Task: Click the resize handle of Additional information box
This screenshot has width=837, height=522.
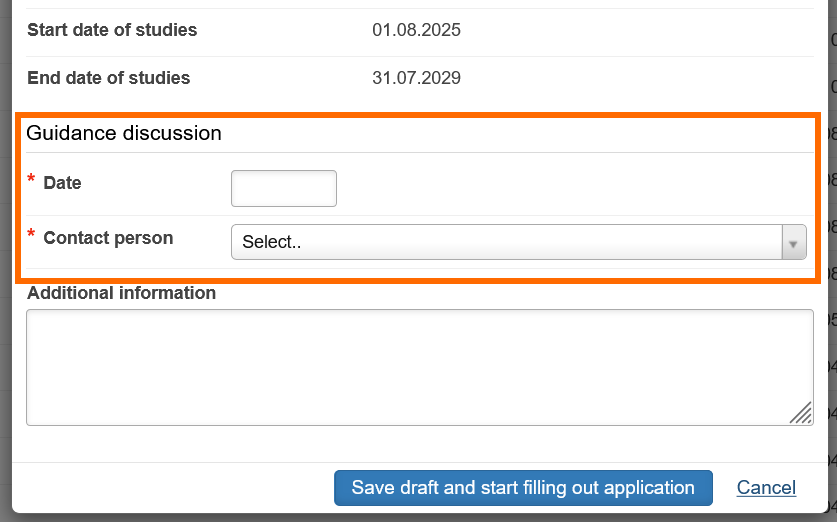Action: [x=801, y=413]
